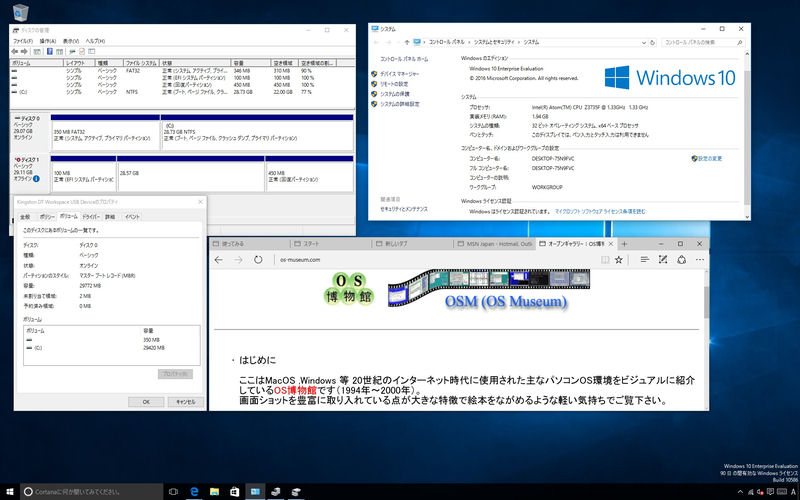Close the Kingston properties dialog
The image size is (800, 500).
click(200, 202)
